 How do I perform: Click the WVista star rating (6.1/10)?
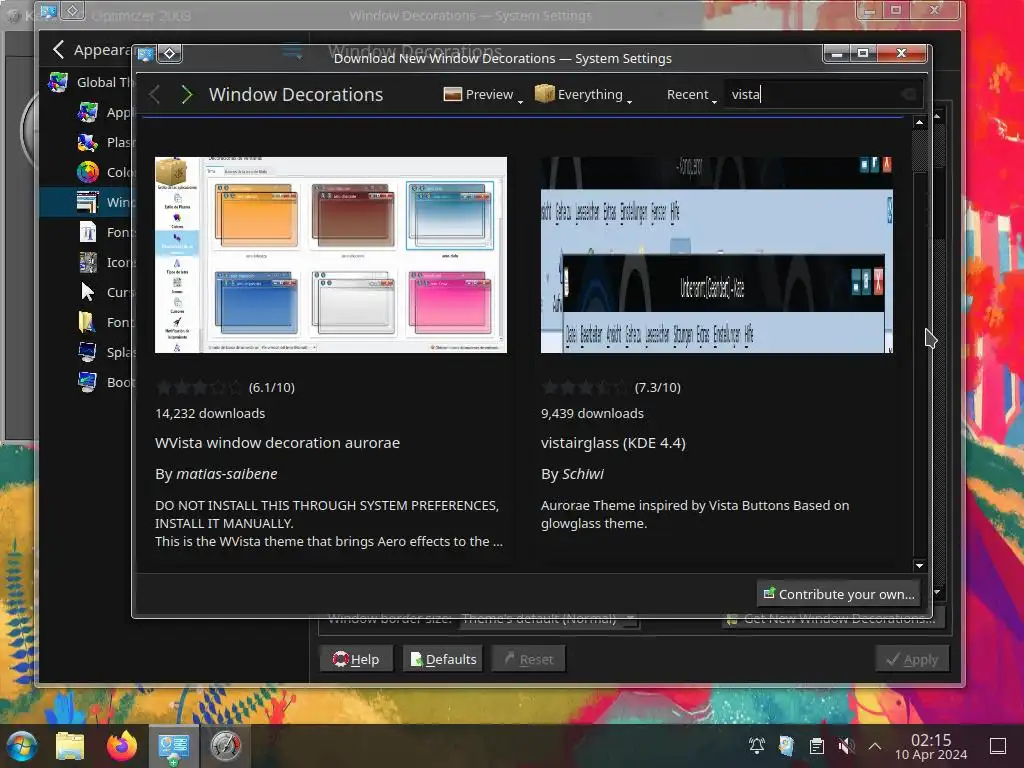click(x=198, y=388)
